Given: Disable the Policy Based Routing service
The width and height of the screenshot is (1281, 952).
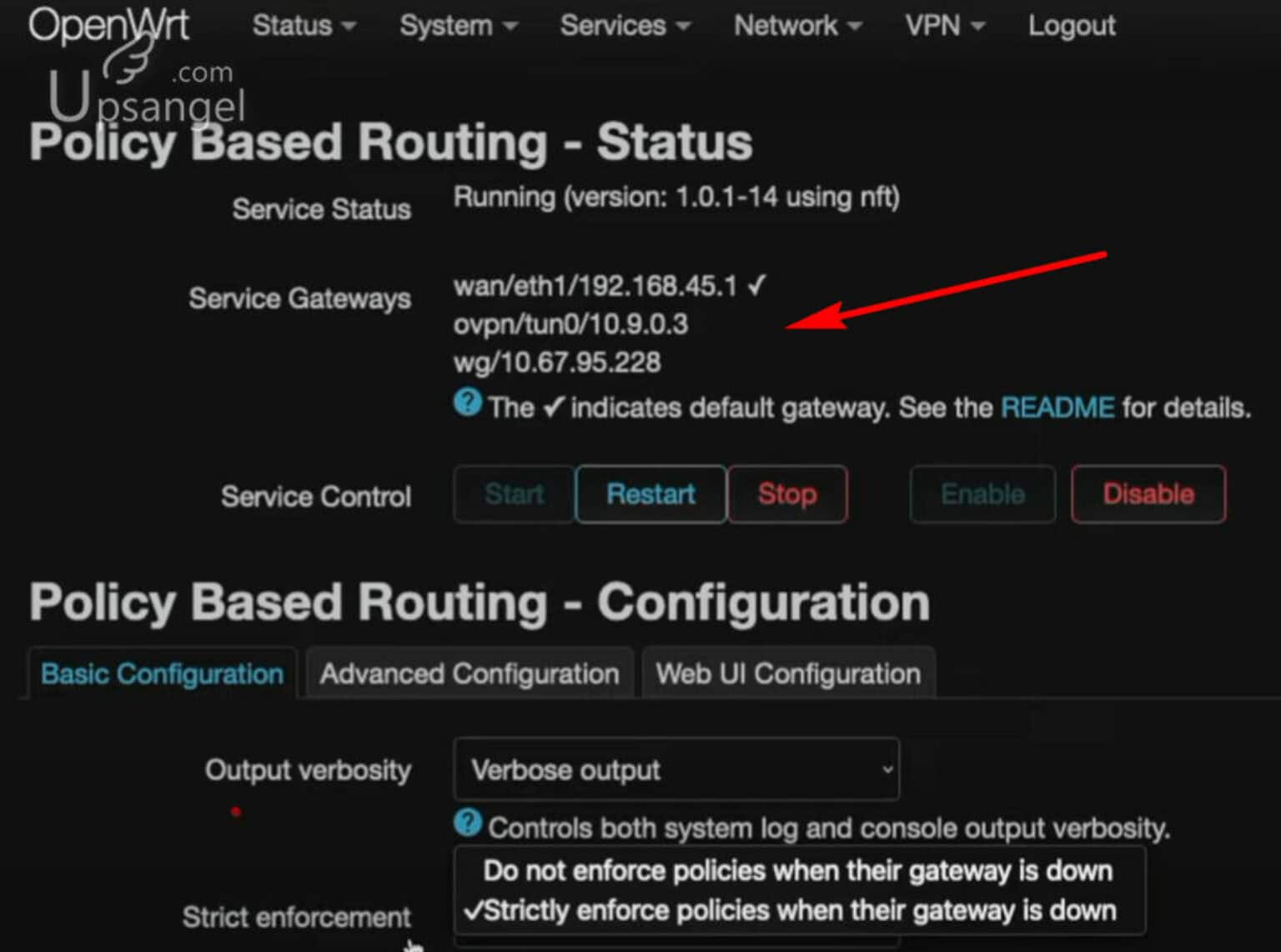Looking at the screenshot, I should 1148,494.
